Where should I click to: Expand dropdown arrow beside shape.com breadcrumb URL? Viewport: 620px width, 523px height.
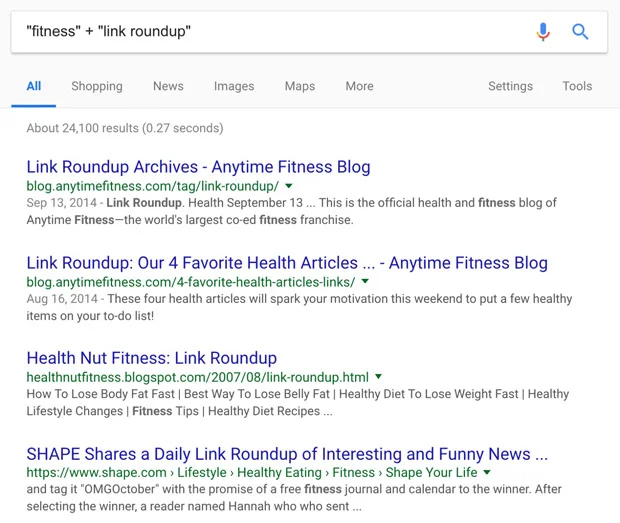pos(487,472)
